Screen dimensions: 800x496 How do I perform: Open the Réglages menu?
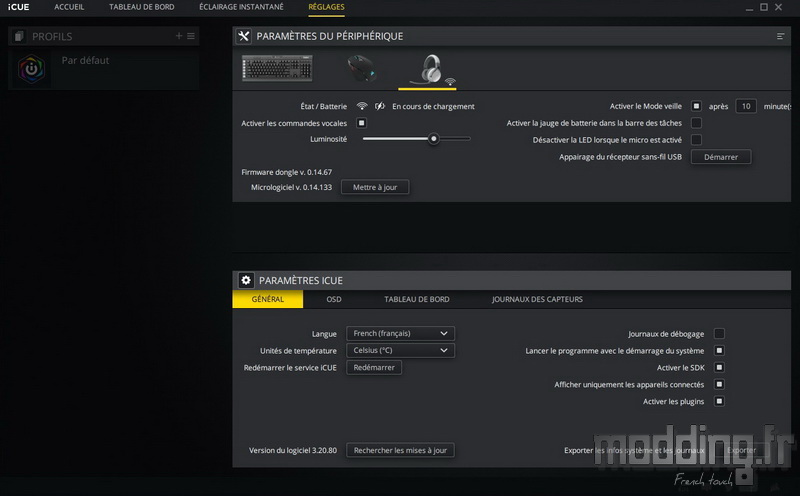pos(326,7)
